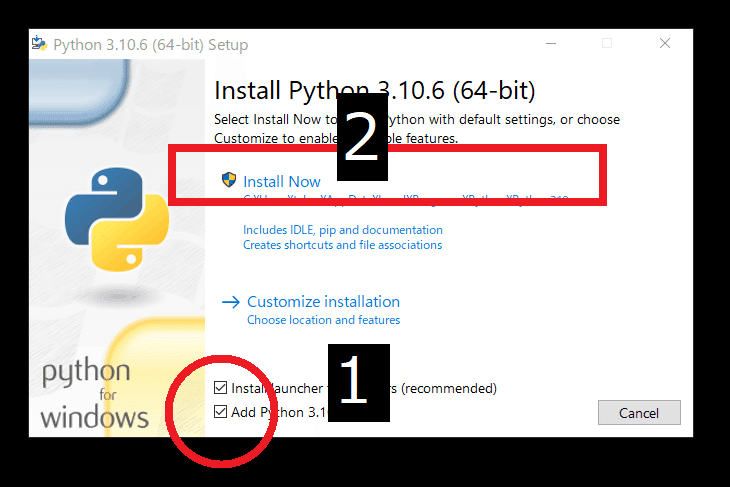The width and height of the screenshot is (730, 487).
Task: Click the 'Creates shortcuts and file associations' line
Action: (343, 245)
